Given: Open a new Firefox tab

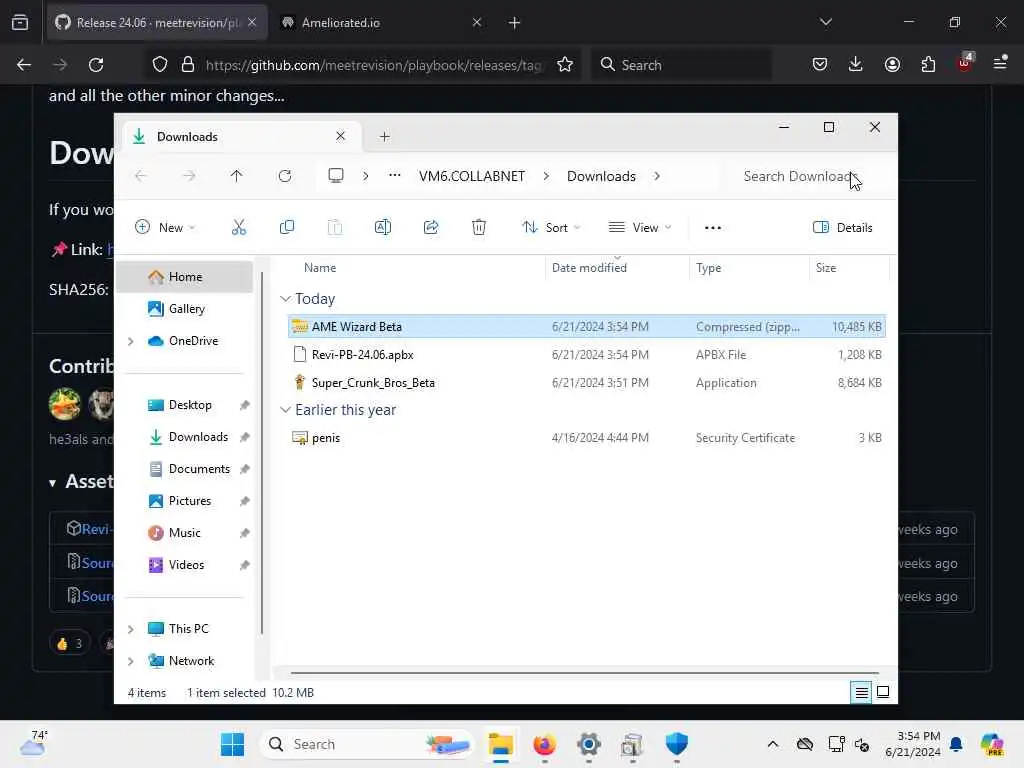Looking at the screenshot, I should [514, 23].
